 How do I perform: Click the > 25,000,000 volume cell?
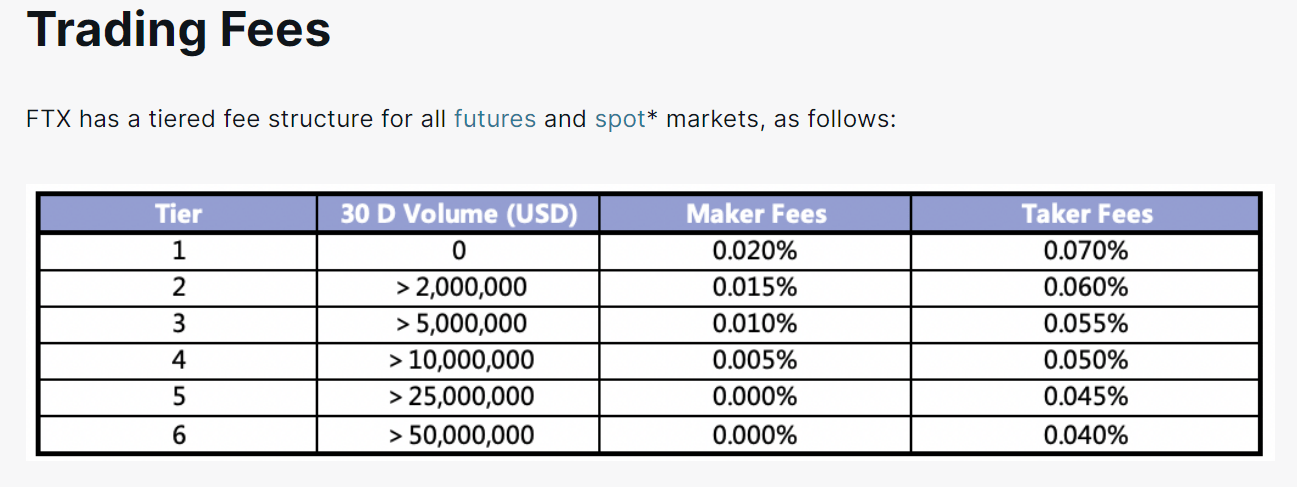coord(460,397)
